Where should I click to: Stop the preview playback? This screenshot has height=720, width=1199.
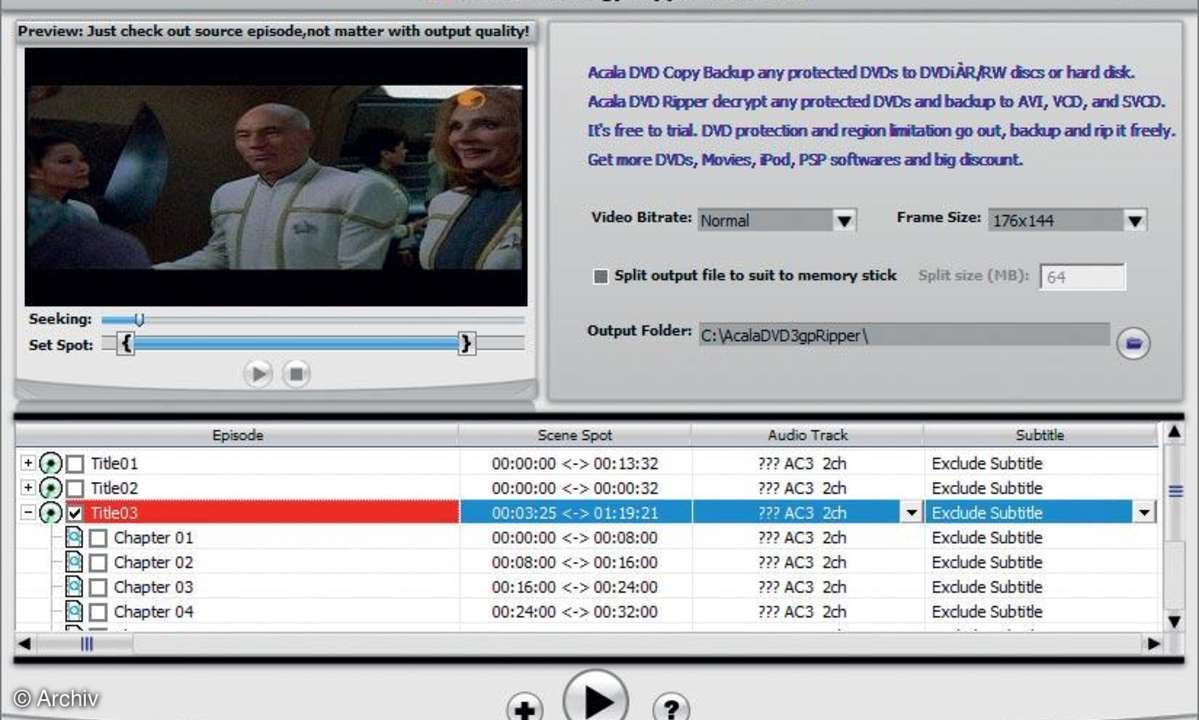296,374
